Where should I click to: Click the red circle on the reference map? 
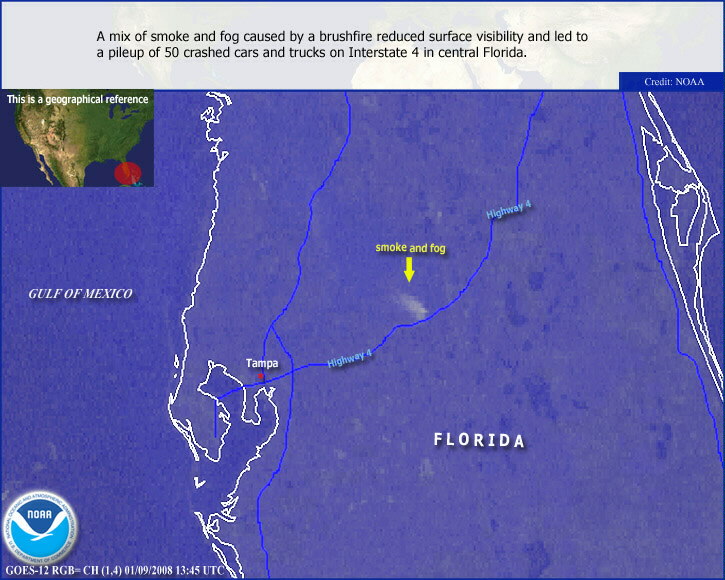tap(128, 173)
